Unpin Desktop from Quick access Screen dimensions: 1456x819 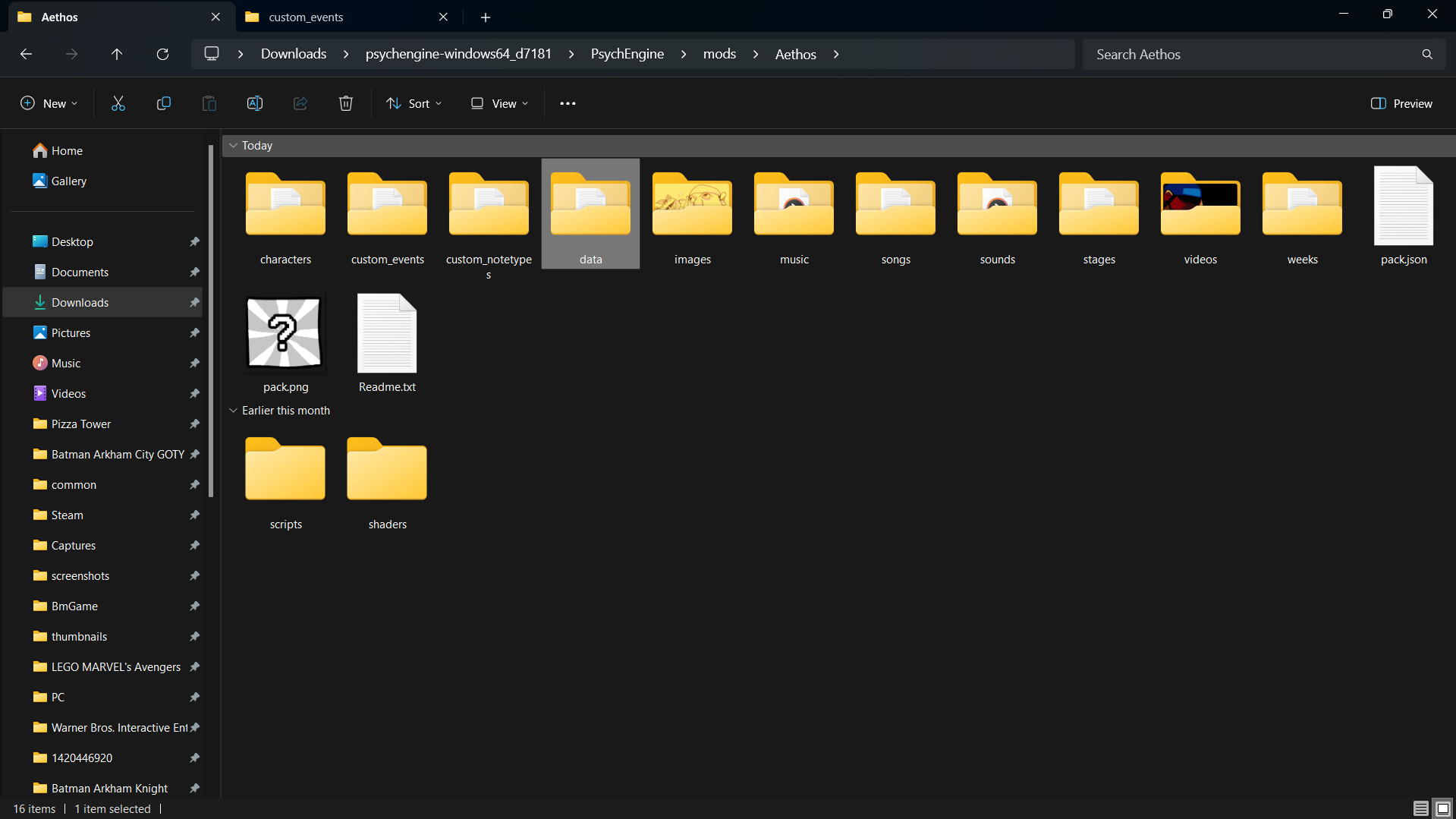click(x=194, y=241)
